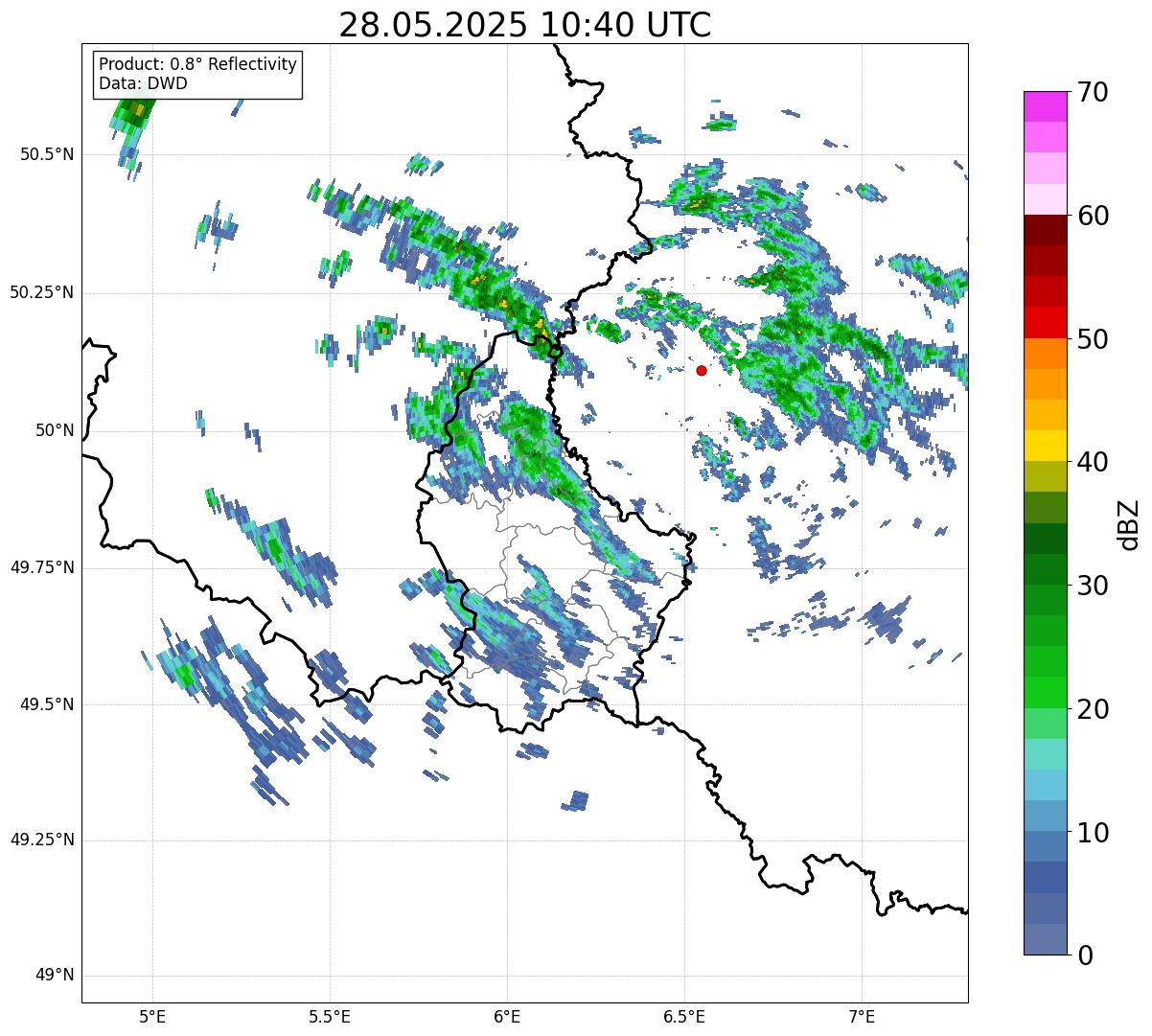The width and height of the screenshot is (1152, 1036).
Task: Click the 0 tick on the colorbar
Action: pyautogui.click(x=1084, y=955)
